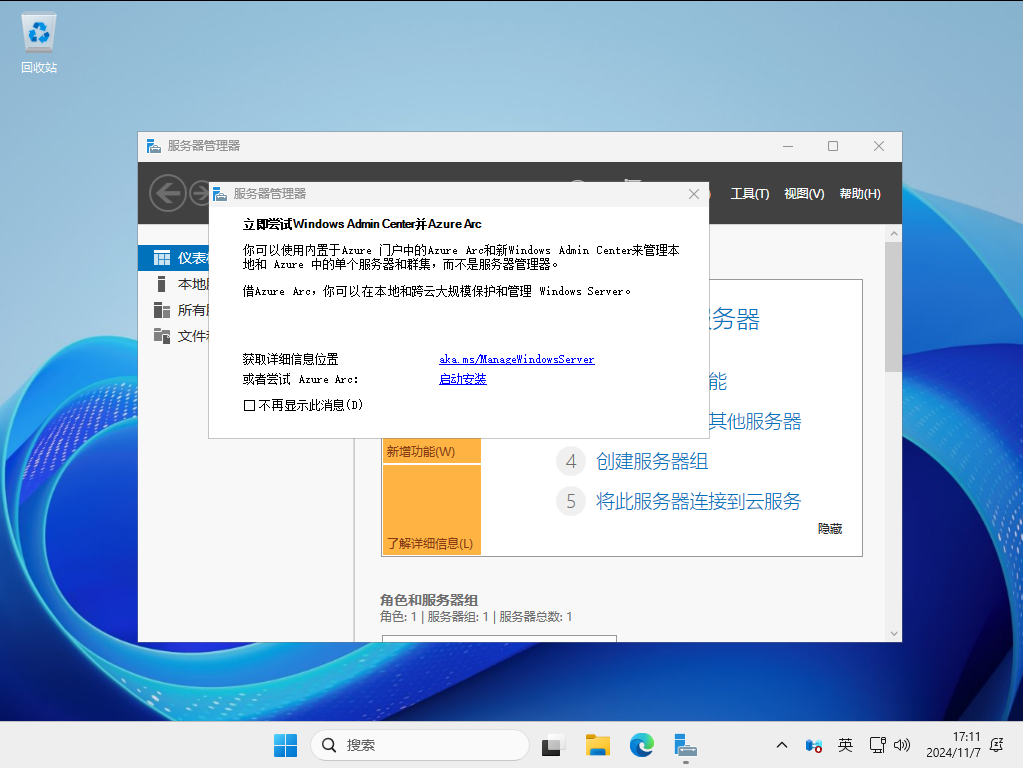Open Local Server from the sidebar icon
This screenshot has height=768, width=1023.
tap(161, 284)
